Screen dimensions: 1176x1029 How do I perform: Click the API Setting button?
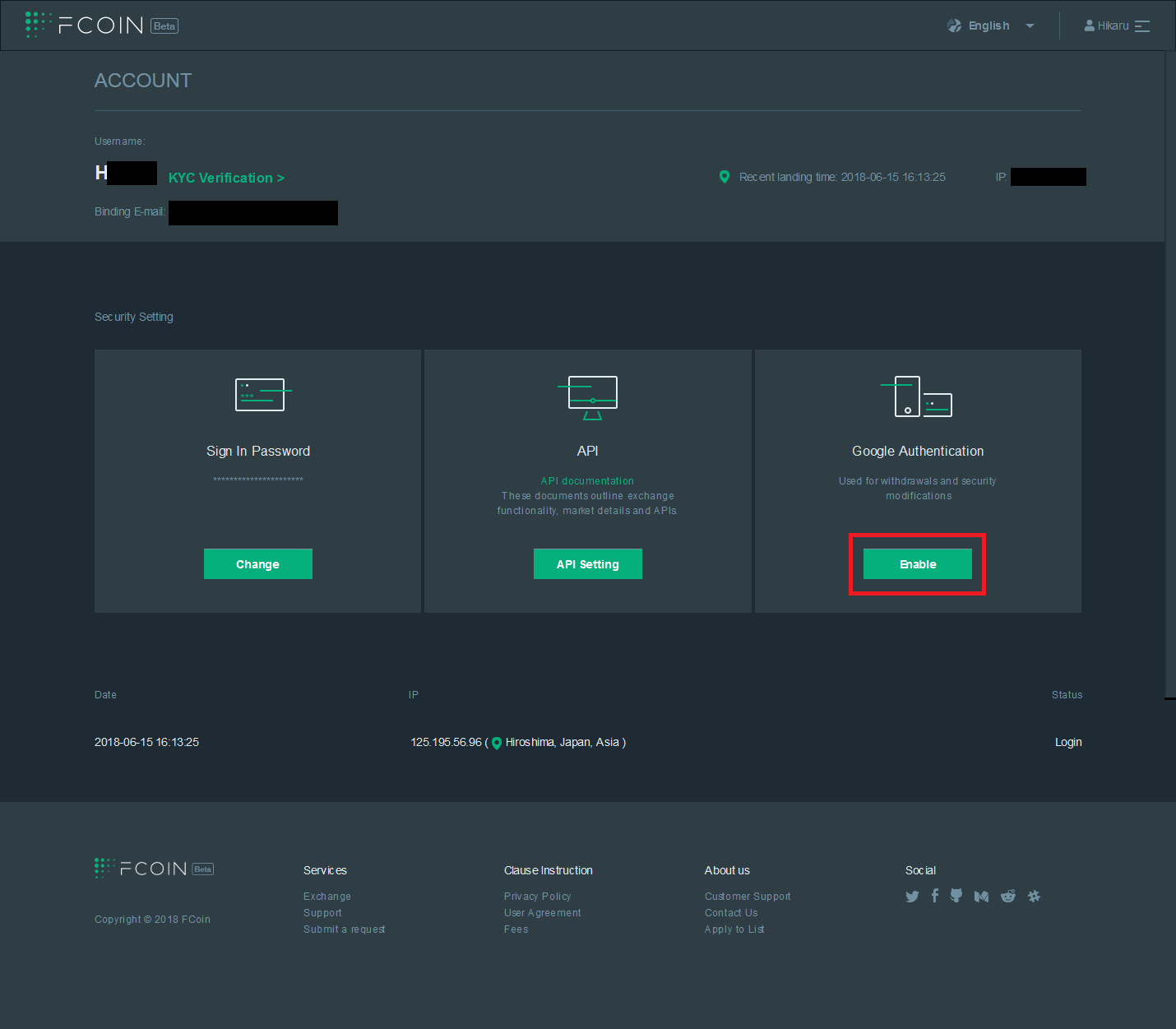pyautogui.click(x=588, y=564)
